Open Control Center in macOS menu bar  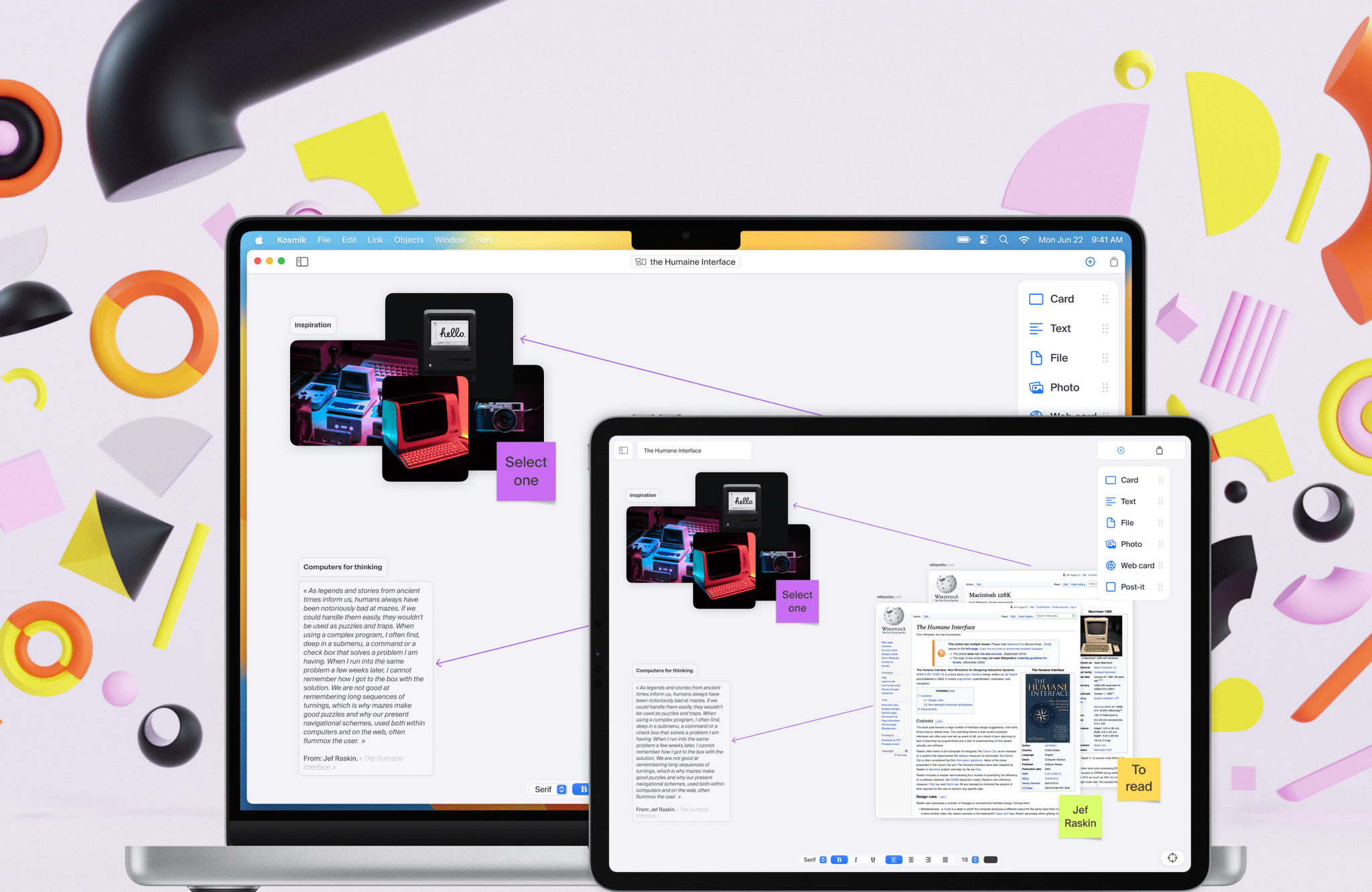point(983,240)
